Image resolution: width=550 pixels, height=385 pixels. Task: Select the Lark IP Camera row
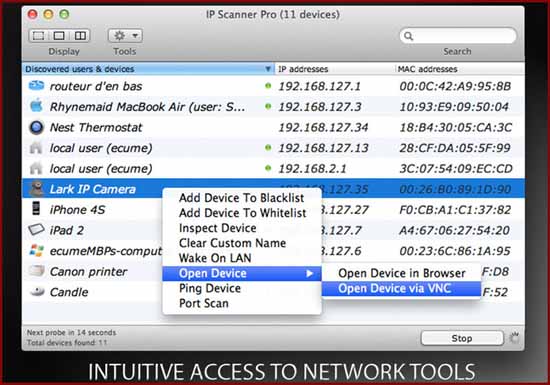point(273,189)
